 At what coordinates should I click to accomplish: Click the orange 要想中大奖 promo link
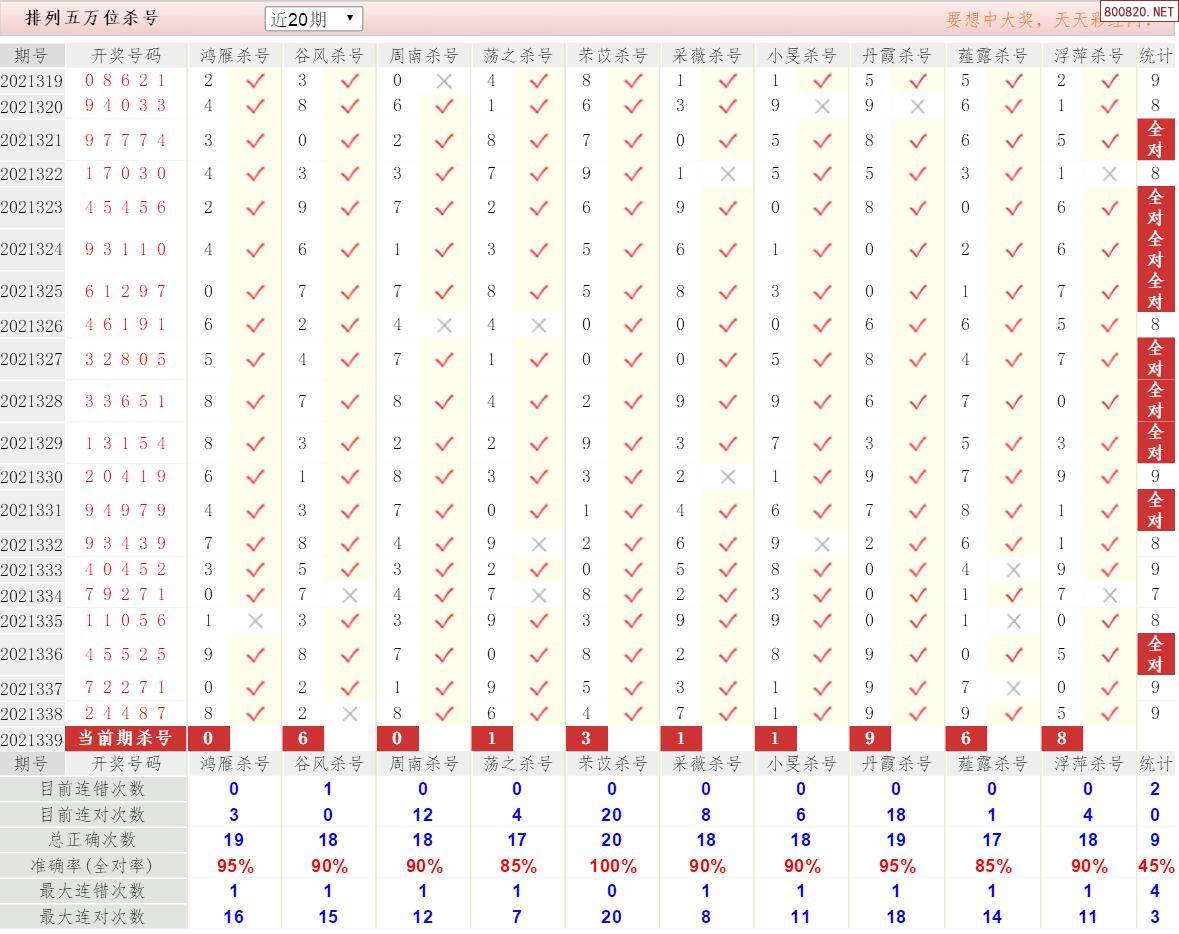pos(1023,20)
